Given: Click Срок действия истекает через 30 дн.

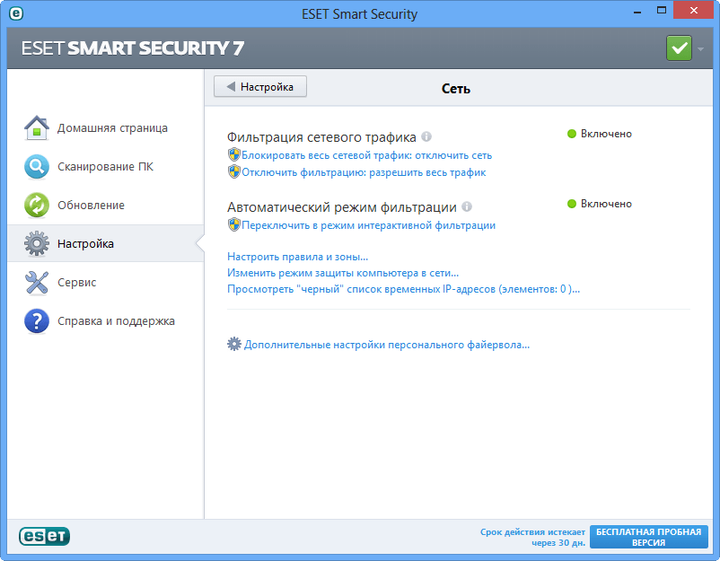Looking at the screenshot, I should click(x=533, y=537).
